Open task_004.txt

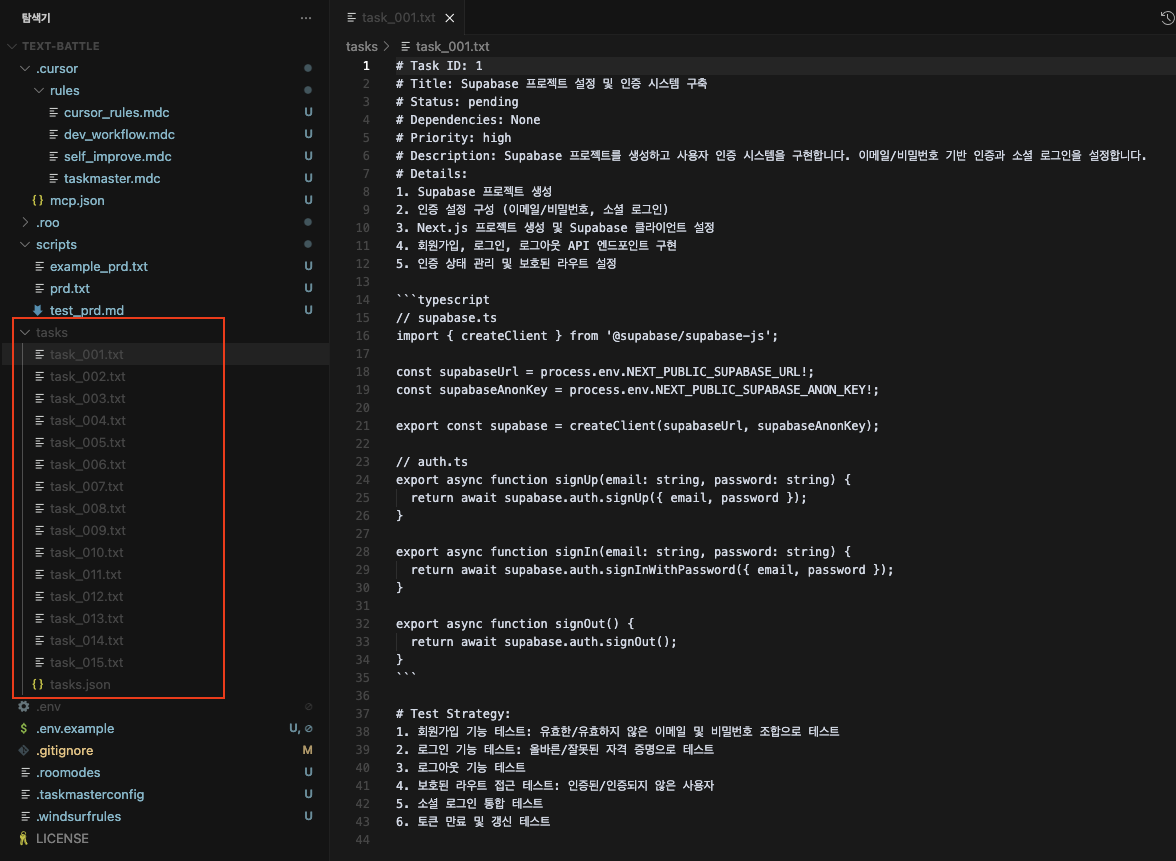pyautogui.click(x=87, y=420)
